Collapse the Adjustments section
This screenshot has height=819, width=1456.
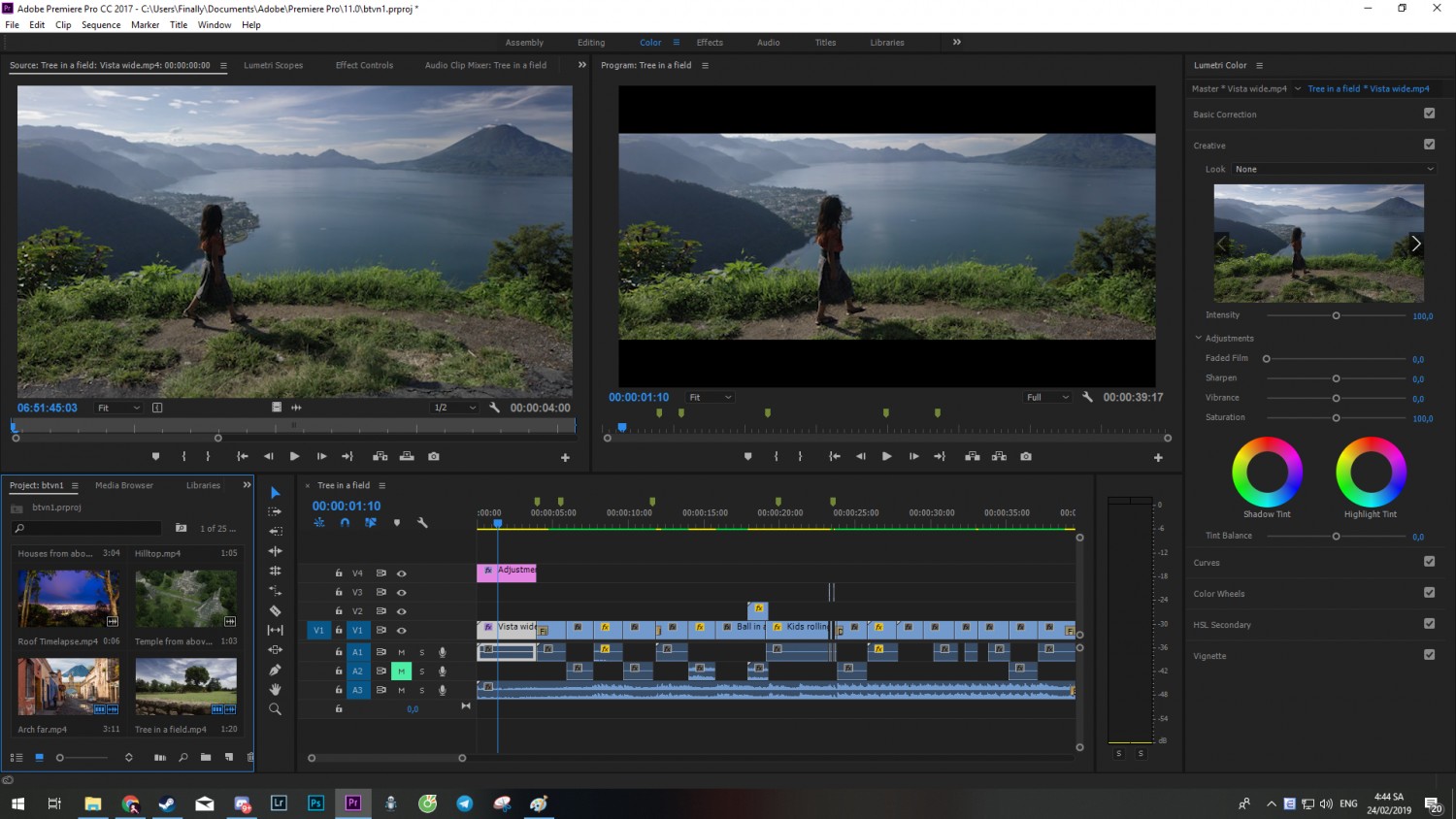pyautogui.click(x=1199, y=338)
